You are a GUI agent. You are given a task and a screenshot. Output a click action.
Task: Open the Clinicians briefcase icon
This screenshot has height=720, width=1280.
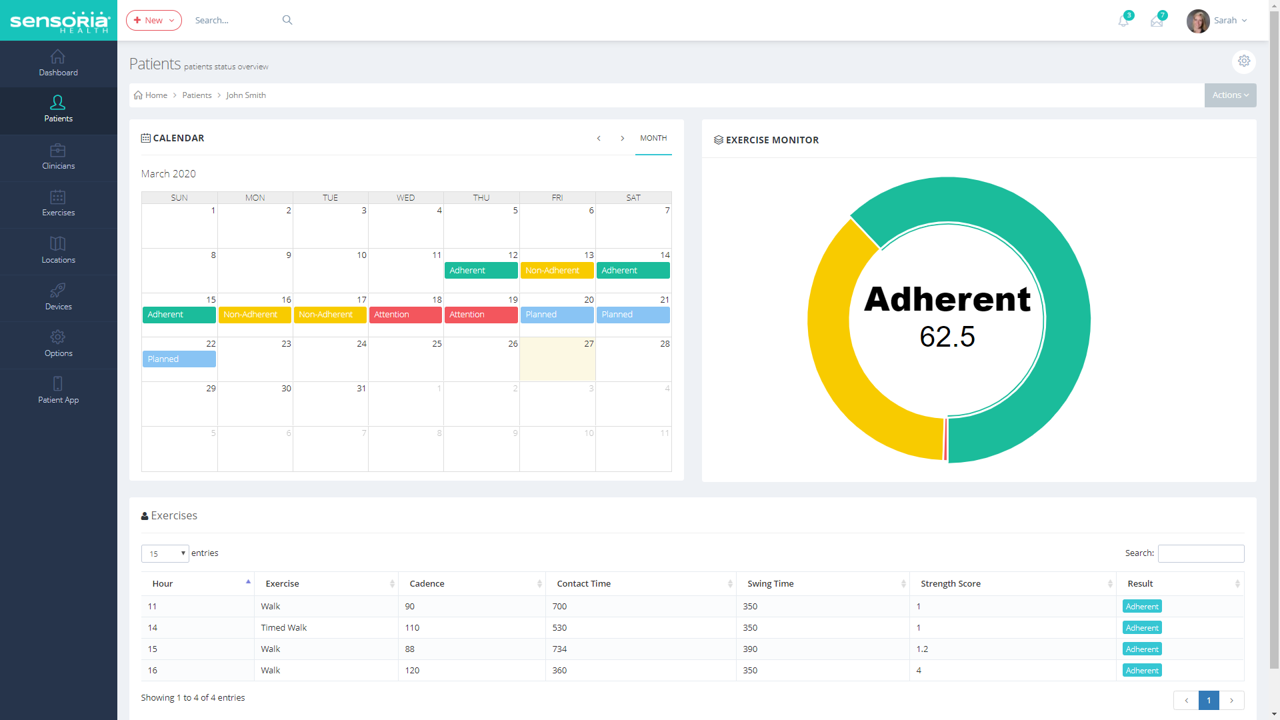(x=58, y=150)
